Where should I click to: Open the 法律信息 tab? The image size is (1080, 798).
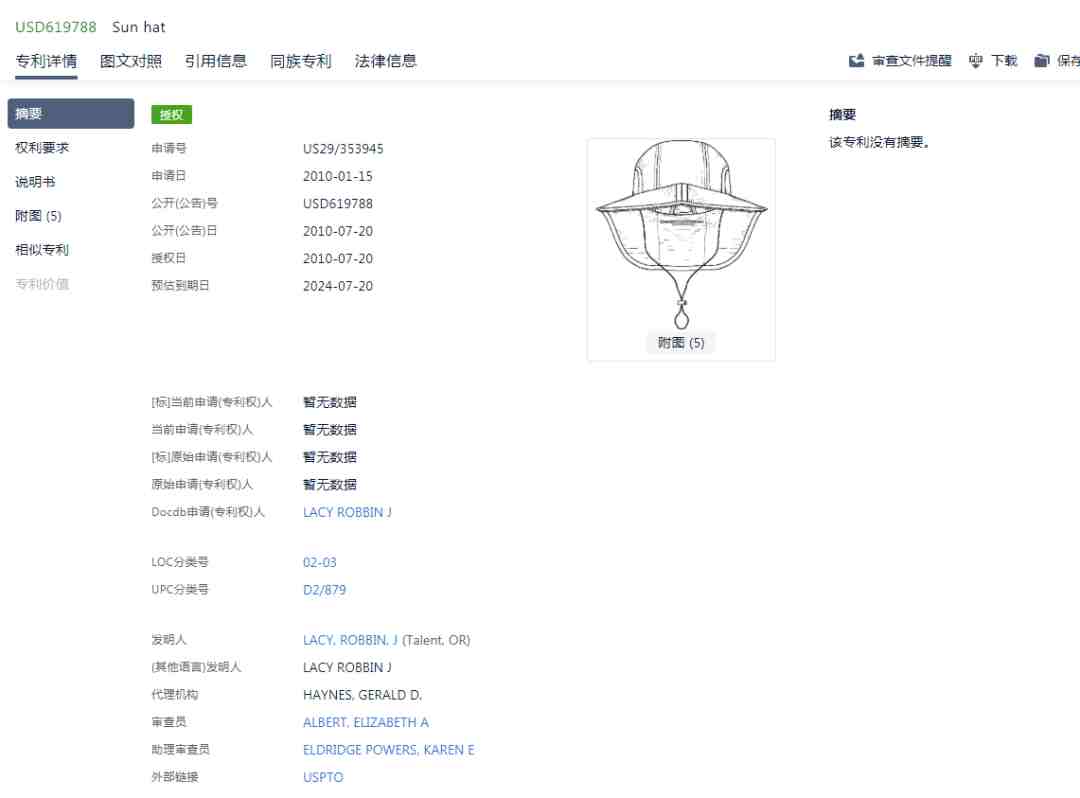[385, 61]
